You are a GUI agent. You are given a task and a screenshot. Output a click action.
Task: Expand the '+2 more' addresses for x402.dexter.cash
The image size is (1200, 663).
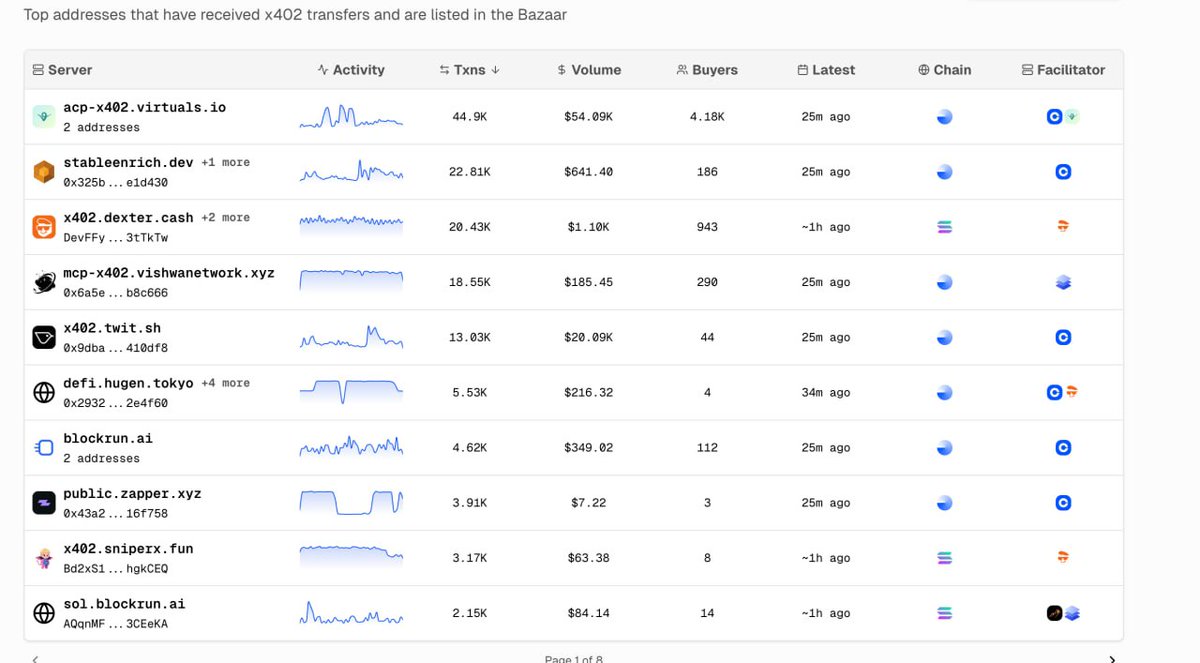pos(226,217)
